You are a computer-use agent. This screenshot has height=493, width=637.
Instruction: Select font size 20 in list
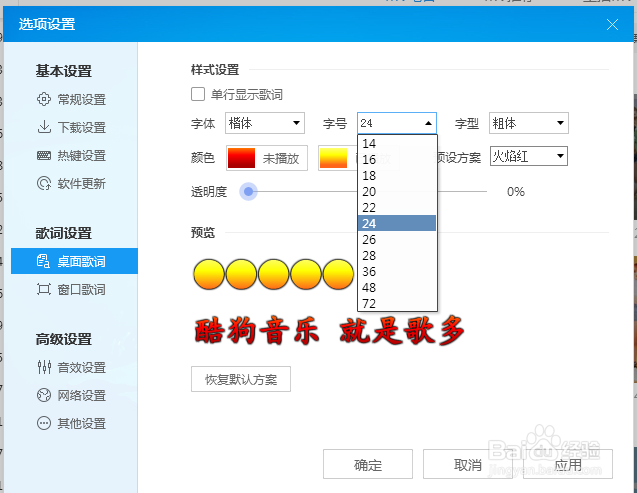[397, 191]
